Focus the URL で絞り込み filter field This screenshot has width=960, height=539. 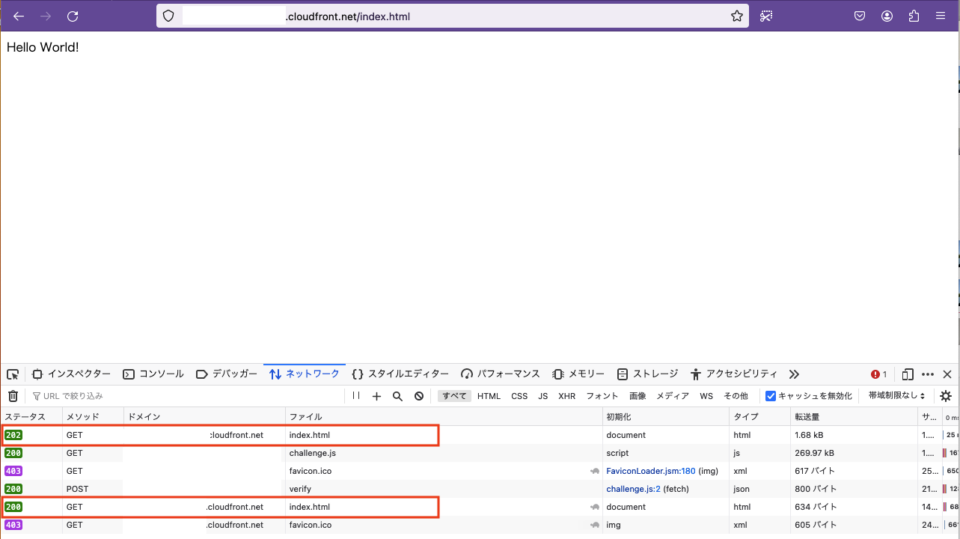[187, 396]
